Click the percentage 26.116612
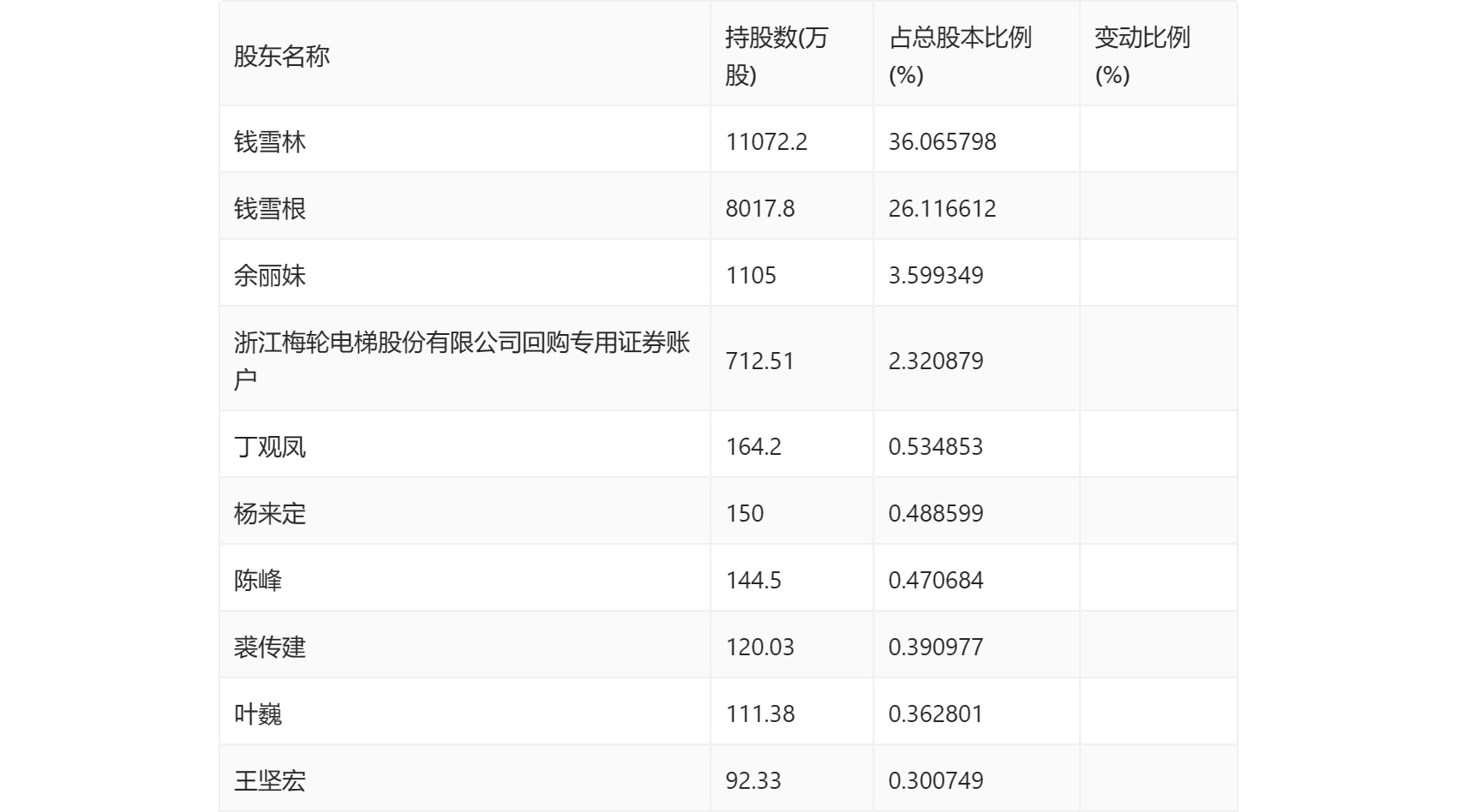The width and height of the screenshot is (1457, 812). click(943, 208)
